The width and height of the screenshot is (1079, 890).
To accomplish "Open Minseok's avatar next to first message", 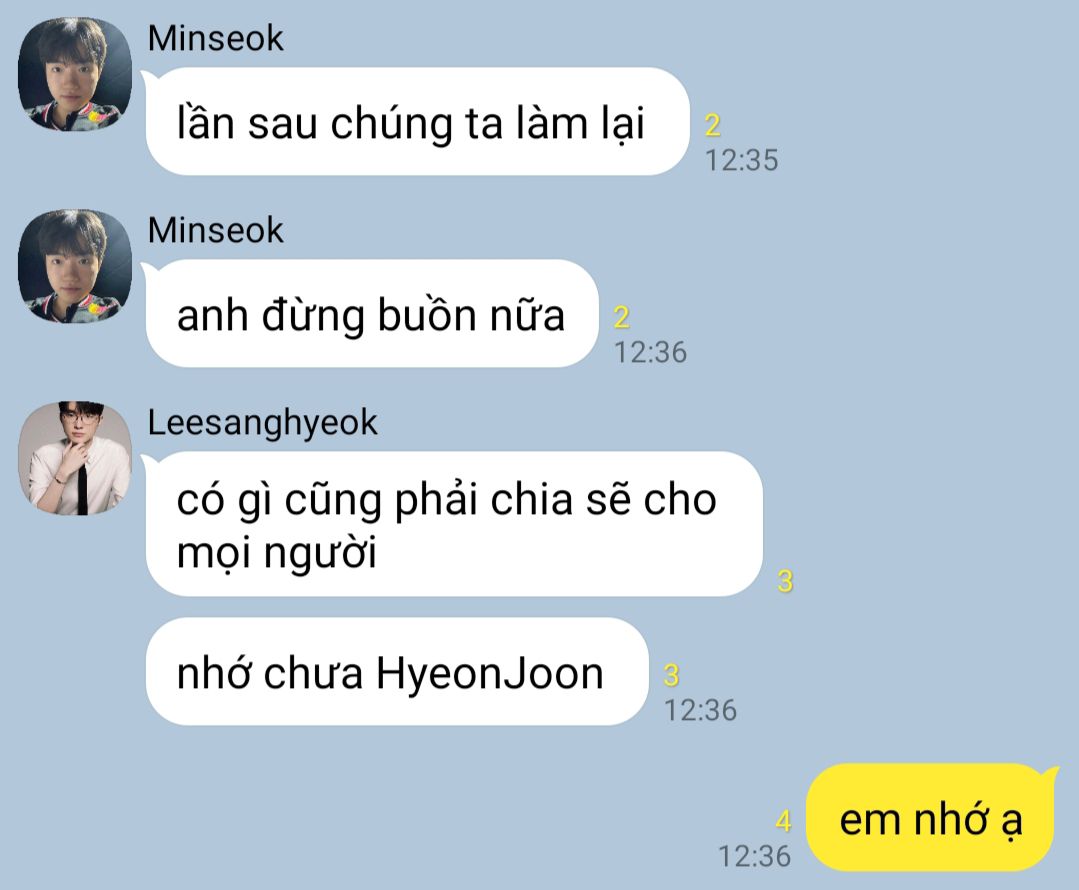I will [74, 74].
